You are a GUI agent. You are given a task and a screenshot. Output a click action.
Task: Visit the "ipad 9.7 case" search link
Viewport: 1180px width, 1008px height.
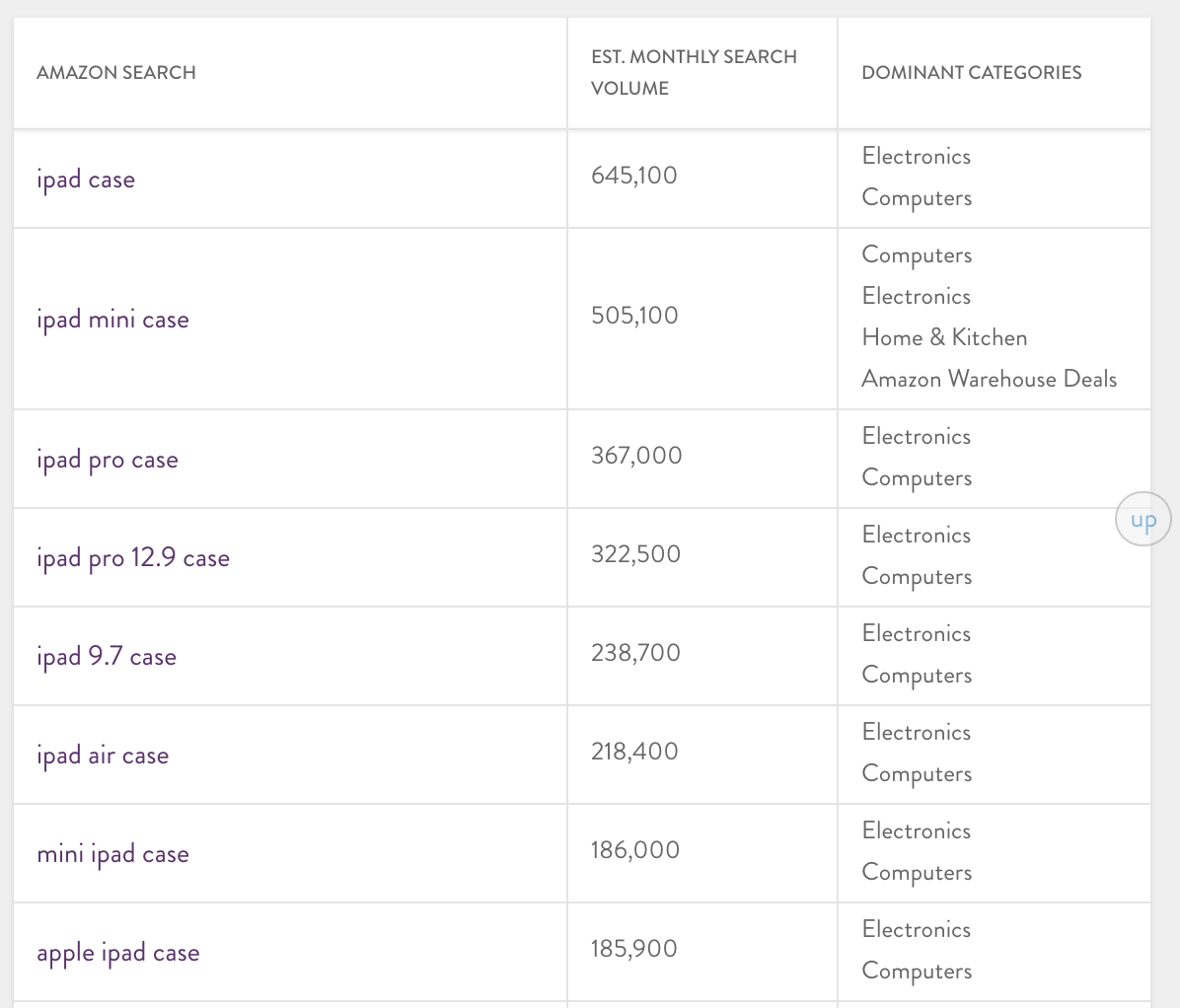click(x=107, y=657)
